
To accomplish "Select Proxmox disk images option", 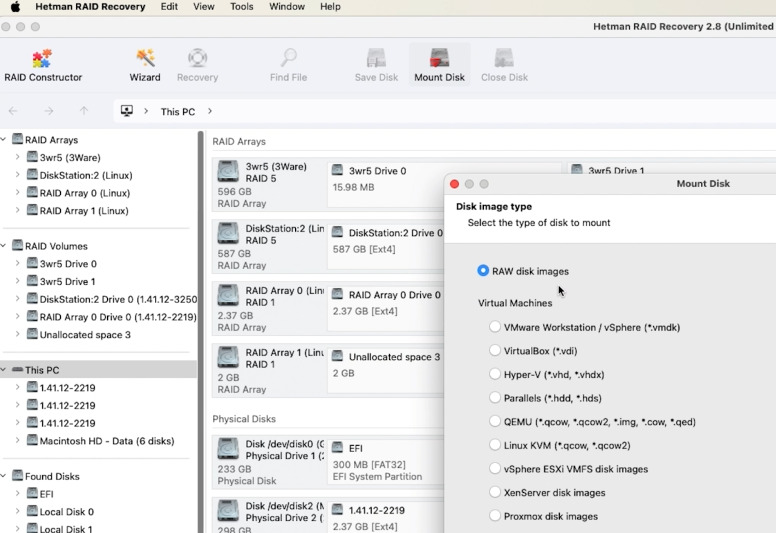I will (494, 516).
